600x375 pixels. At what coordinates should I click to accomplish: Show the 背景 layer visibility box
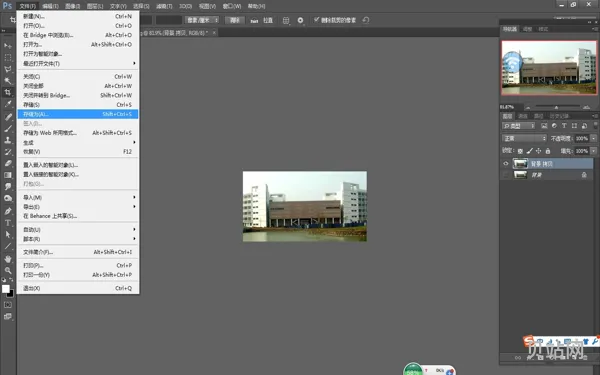(x=506, y=175)
